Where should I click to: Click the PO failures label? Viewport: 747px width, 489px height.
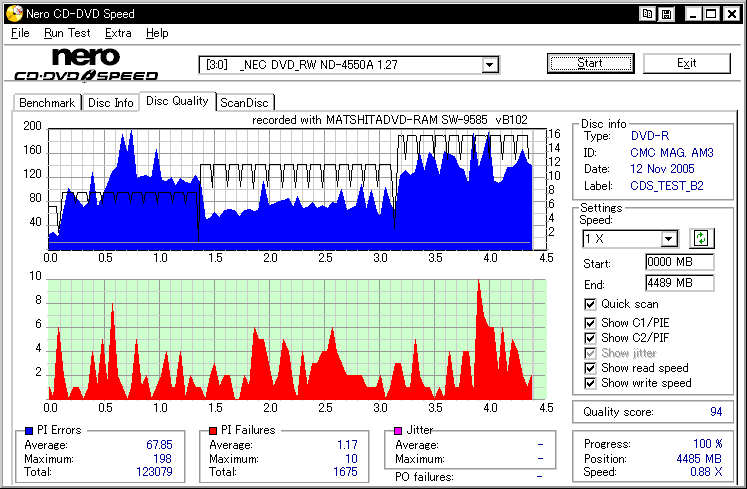point(424,477)
